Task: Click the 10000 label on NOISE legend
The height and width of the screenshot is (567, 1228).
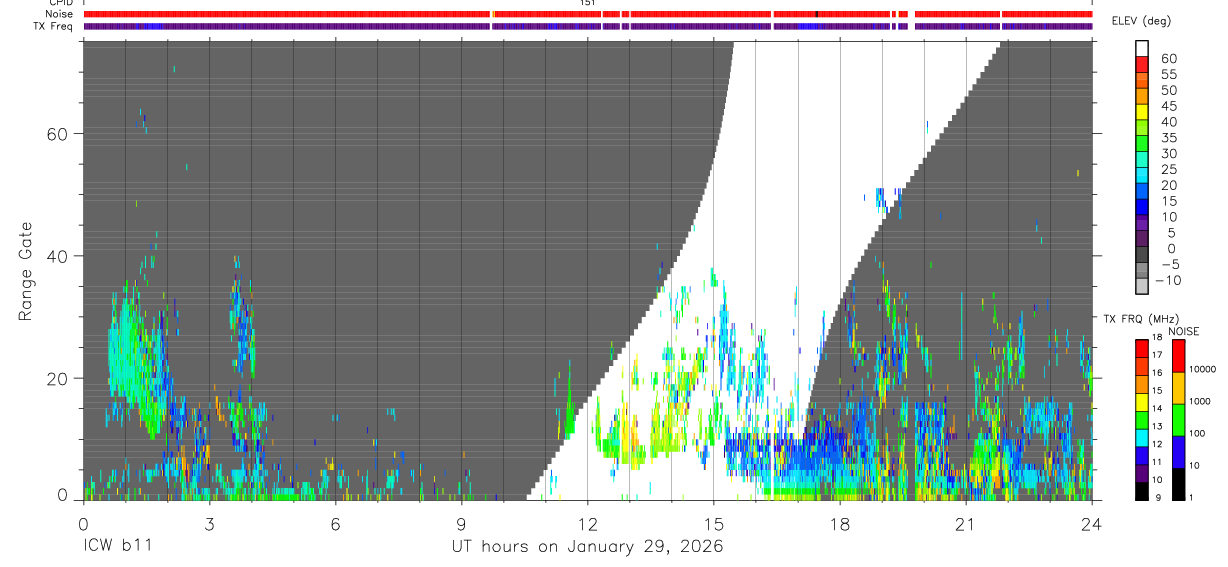Action: point(1203,369)
